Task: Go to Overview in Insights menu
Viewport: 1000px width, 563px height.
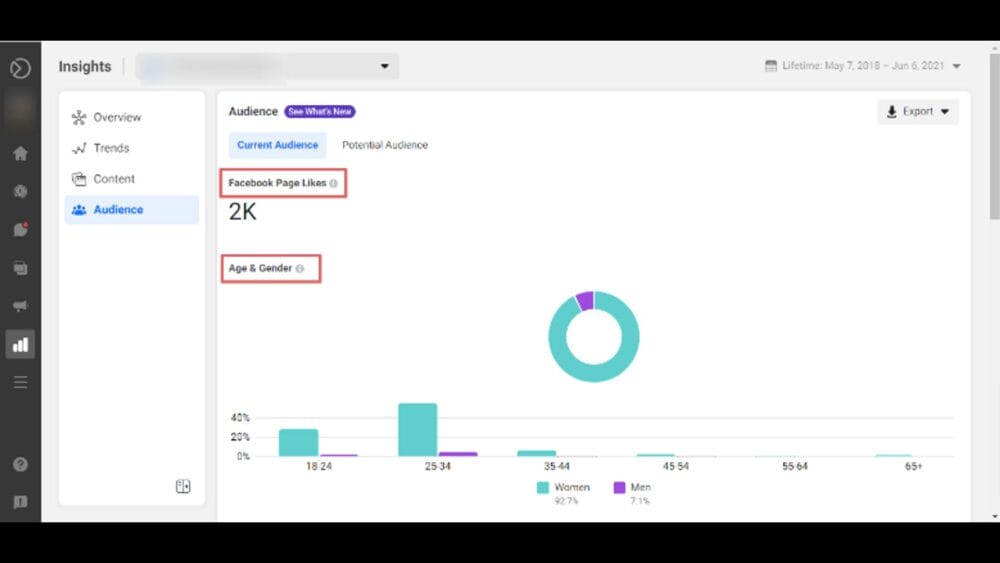Action: click(x=117, y=117)
